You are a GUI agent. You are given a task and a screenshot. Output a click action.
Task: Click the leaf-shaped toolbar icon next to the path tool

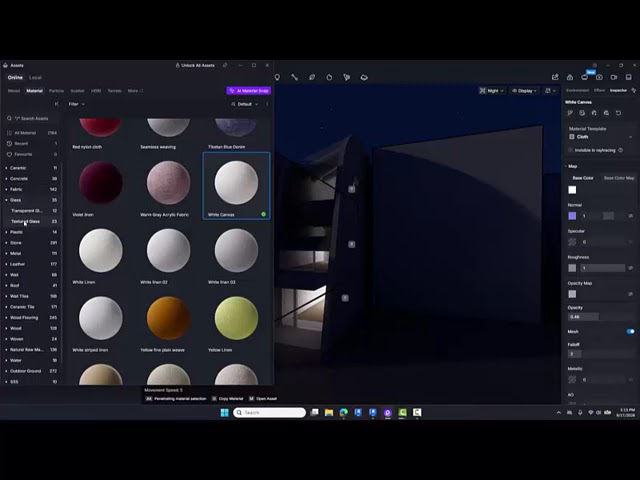click(312, 77)
